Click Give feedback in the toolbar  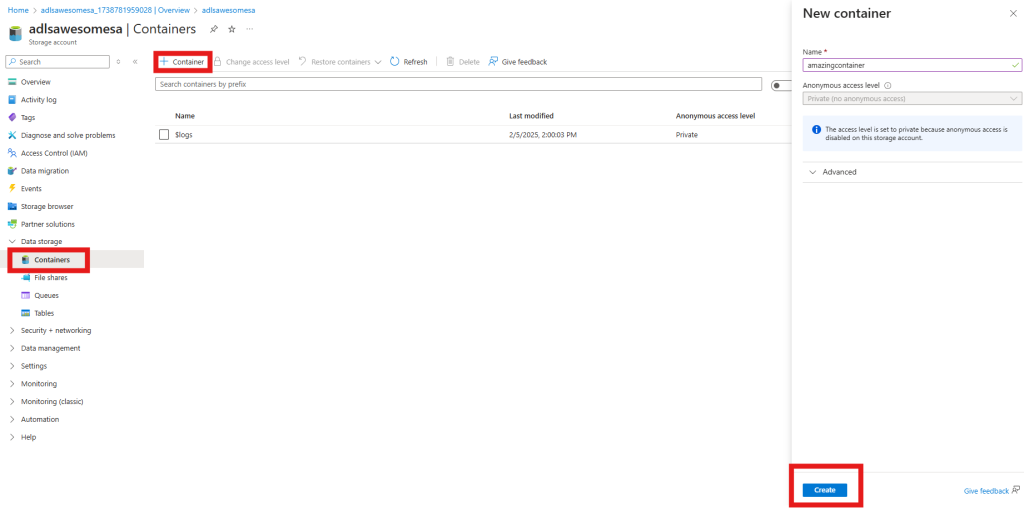[518, 62]
